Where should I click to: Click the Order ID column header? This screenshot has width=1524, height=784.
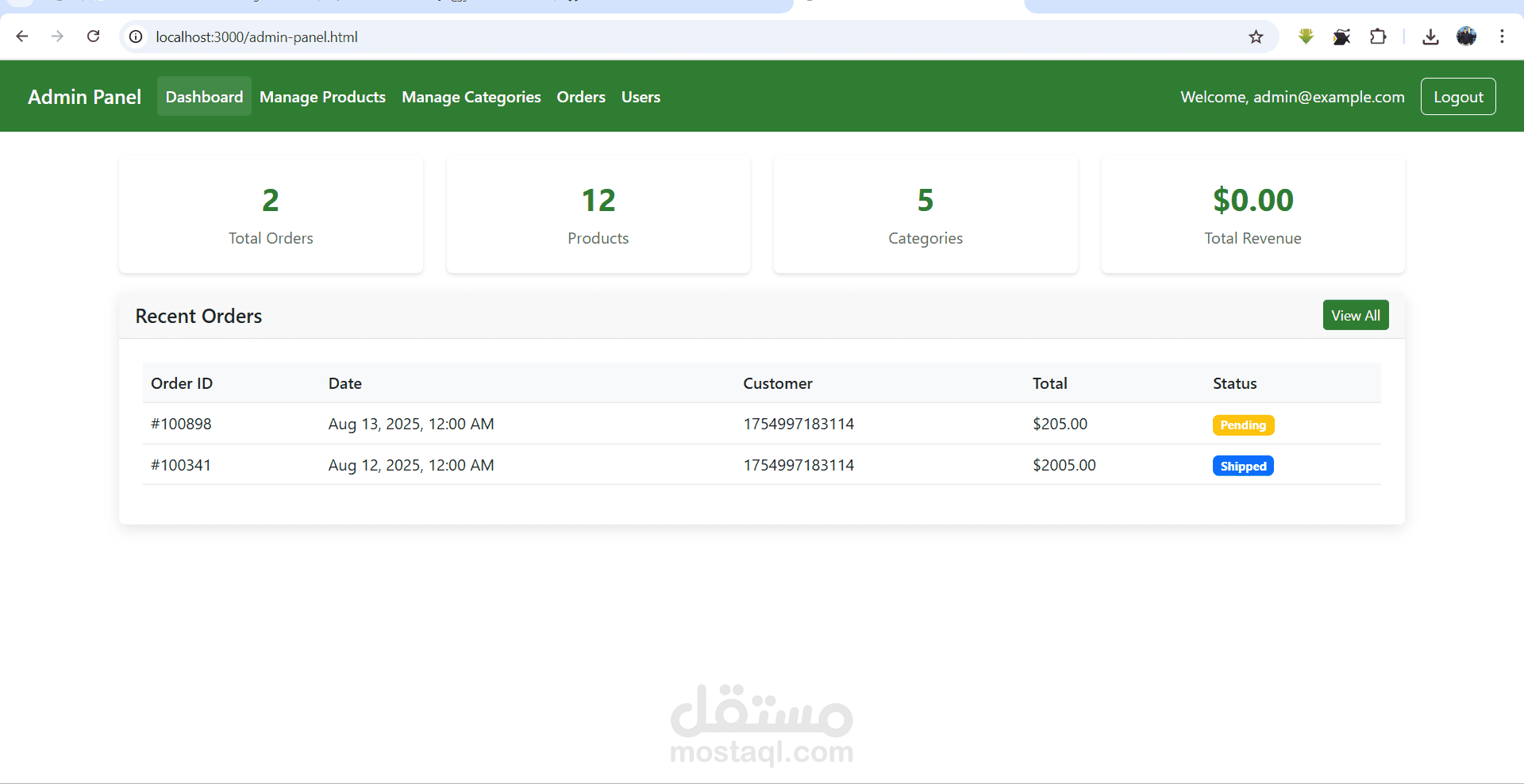coord(182,383)
